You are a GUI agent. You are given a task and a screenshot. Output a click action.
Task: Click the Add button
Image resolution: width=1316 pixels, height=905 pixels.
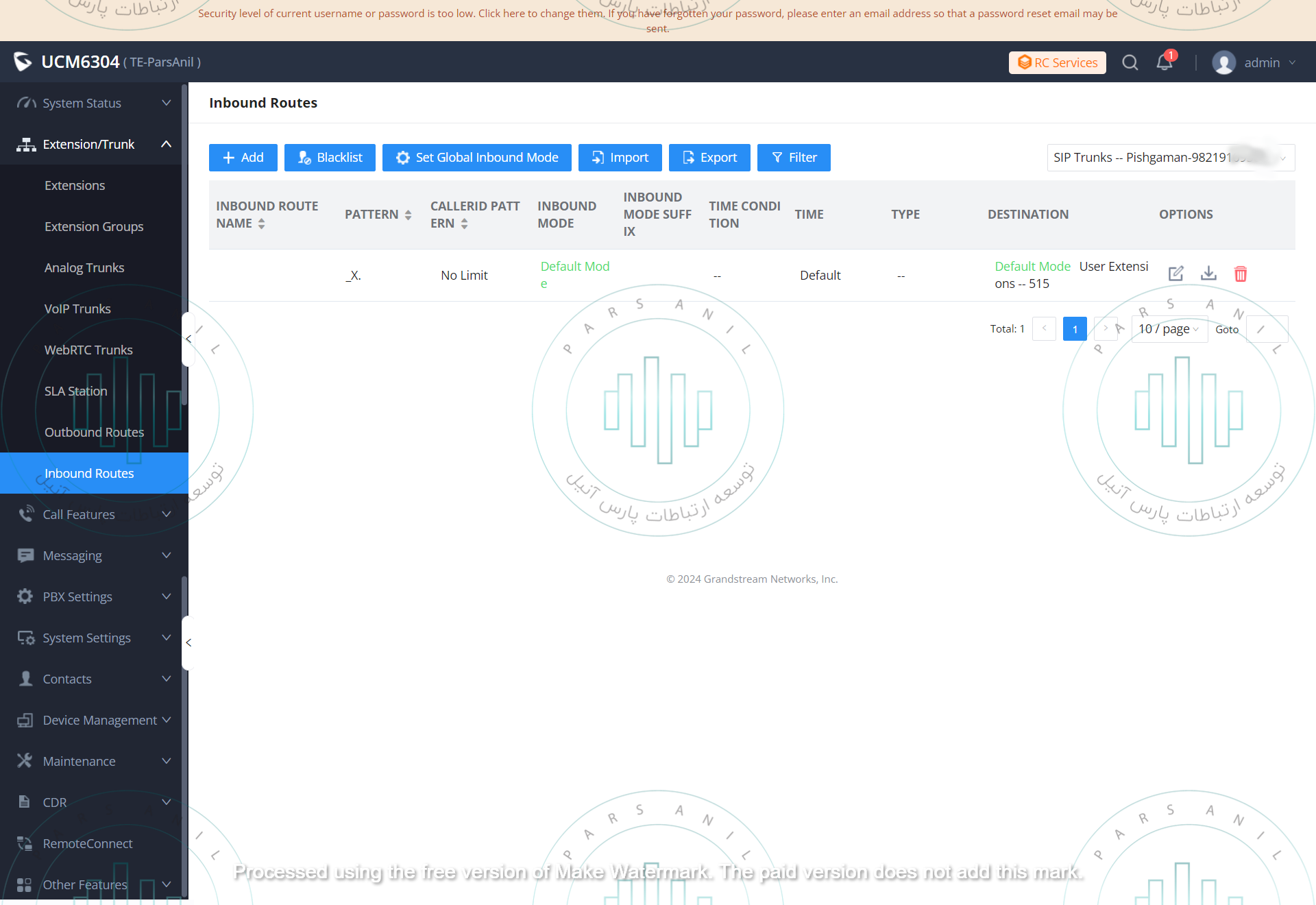click(x=243, y=158)
